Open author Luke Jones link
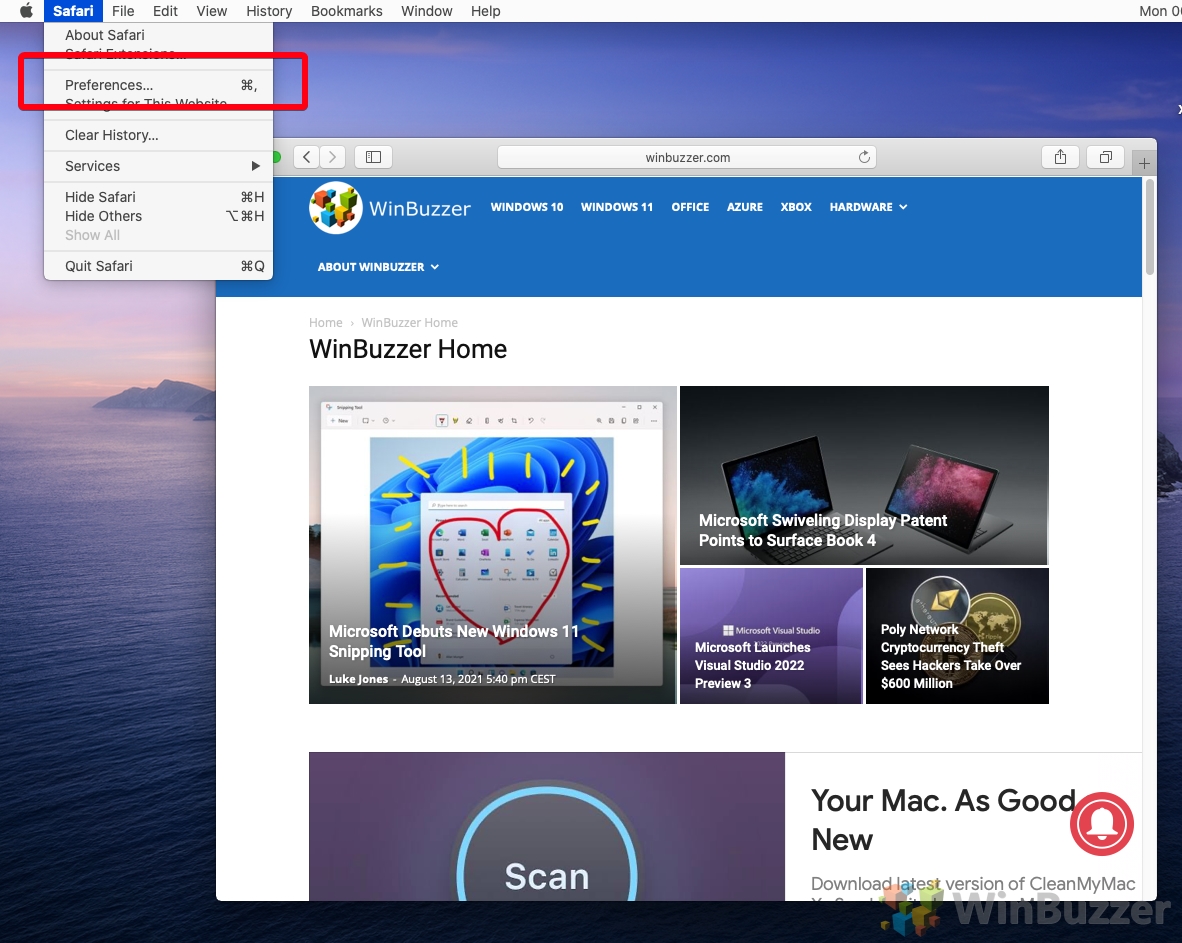The width and height of the screenshot is (1182, 943). [358, 679]
